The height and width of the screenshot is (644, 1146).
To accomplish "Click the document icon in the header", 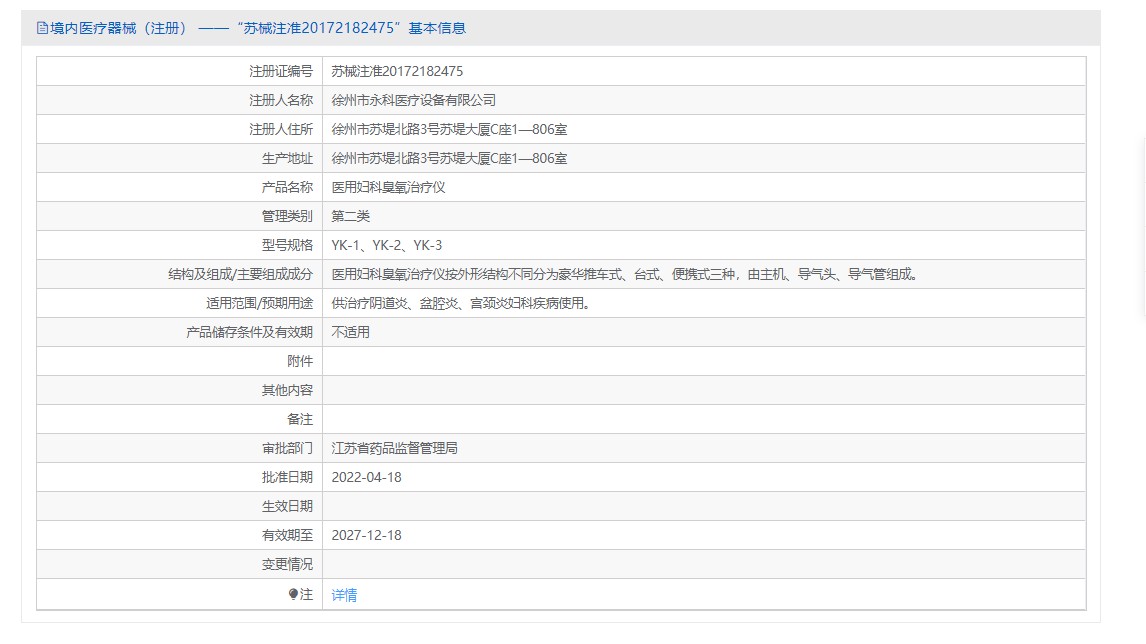I will 42,28.
